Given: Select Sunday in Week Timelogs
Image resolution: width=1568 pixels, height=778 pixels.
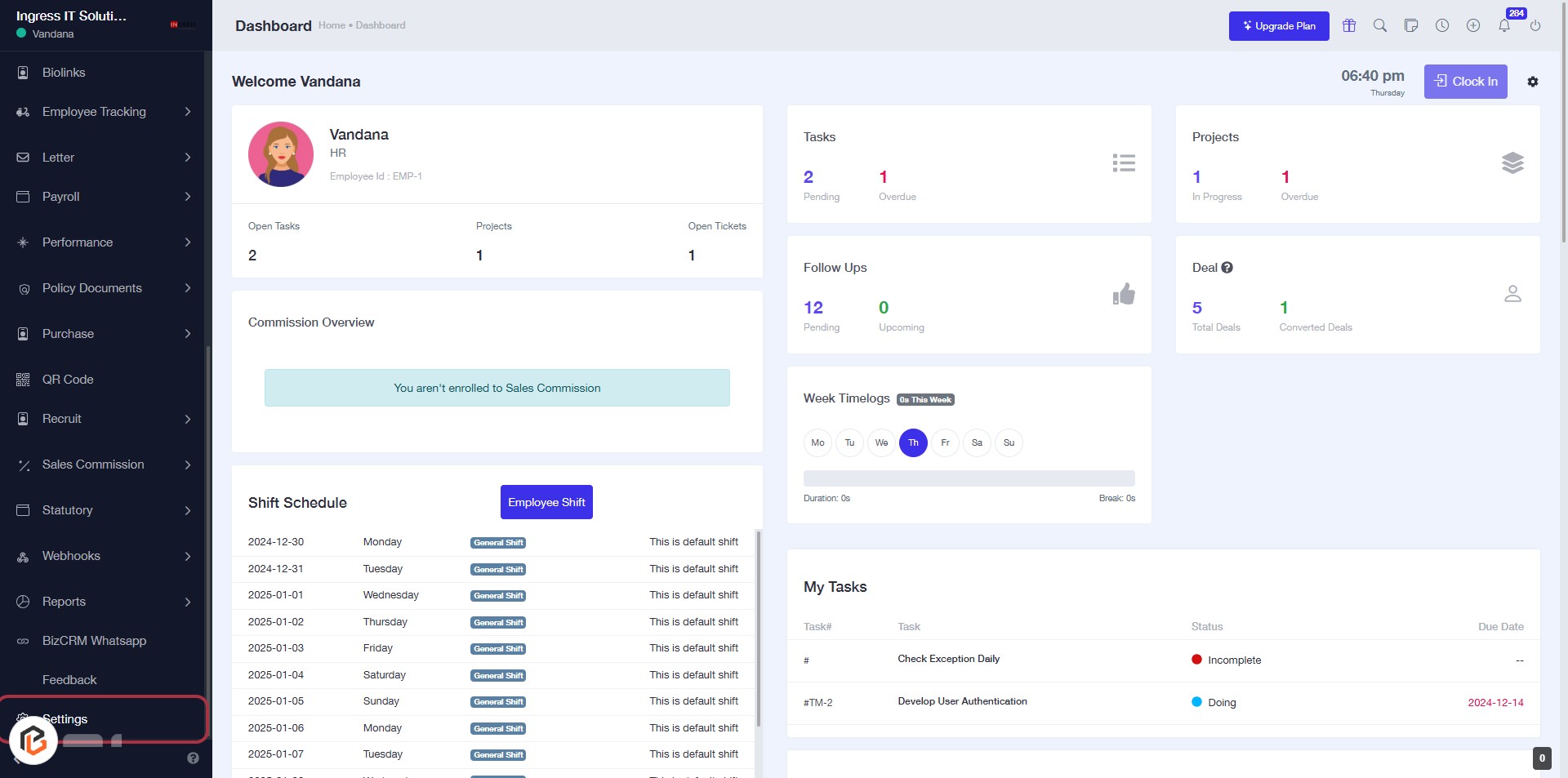Looking at the screenshot, I should point(1009,442).
